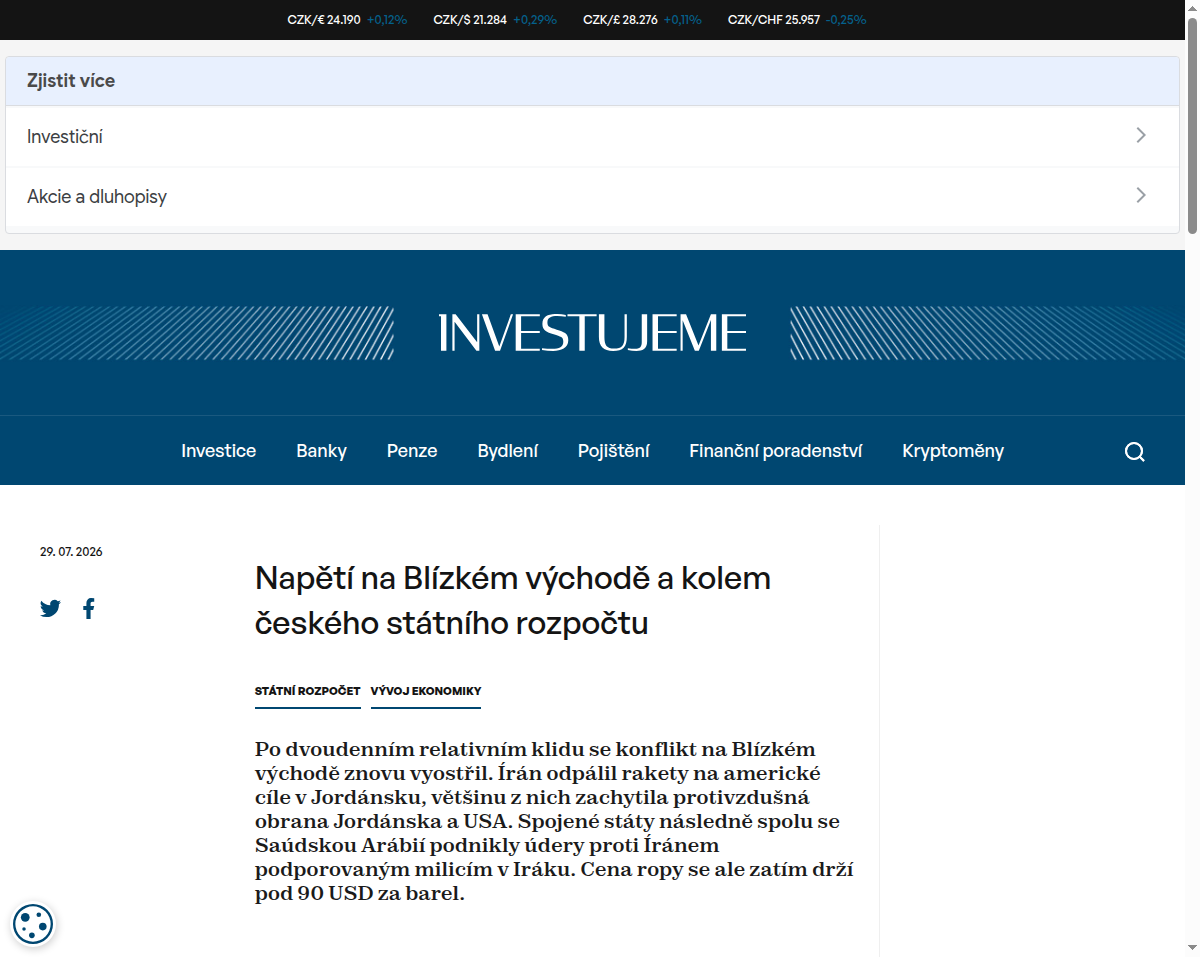The height and width of the screenshot is (957, 1200).
Task: Open the Finanční poradenství menu item
Action: [775, 451]
